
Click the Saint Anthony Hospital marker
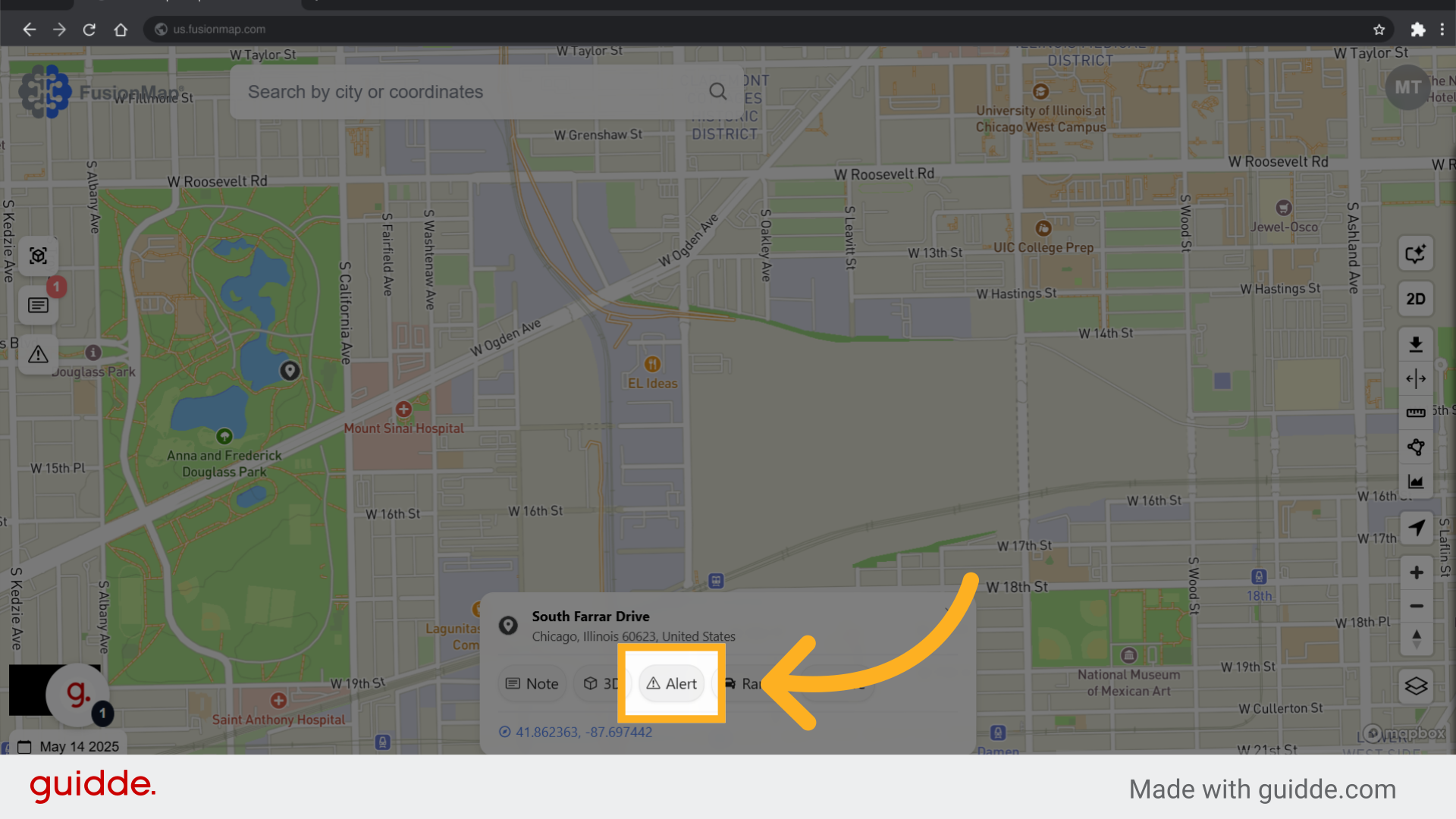[278, 701]
